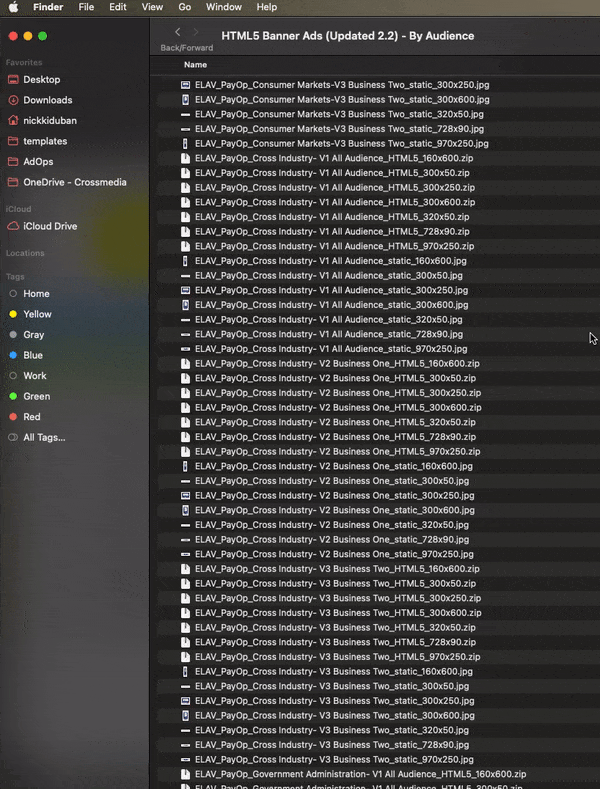Select Cross Industry- V1 All Audience_static_728x90.jpg

[x=329, y=334]
